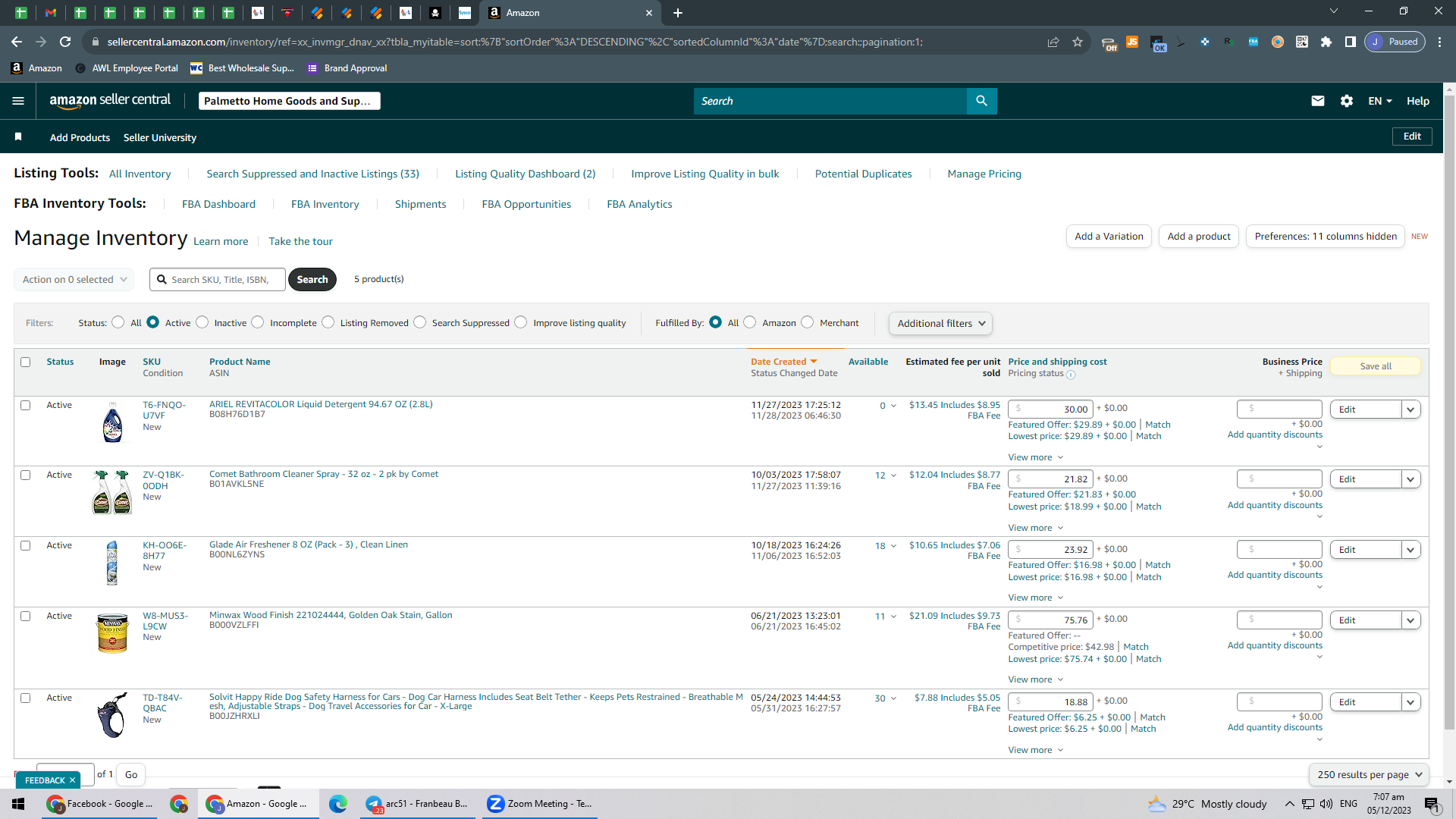The width and height of the screenshot is (1456, 819).
Task: Click the price field showing 30.00
Action: [1050, 409]
